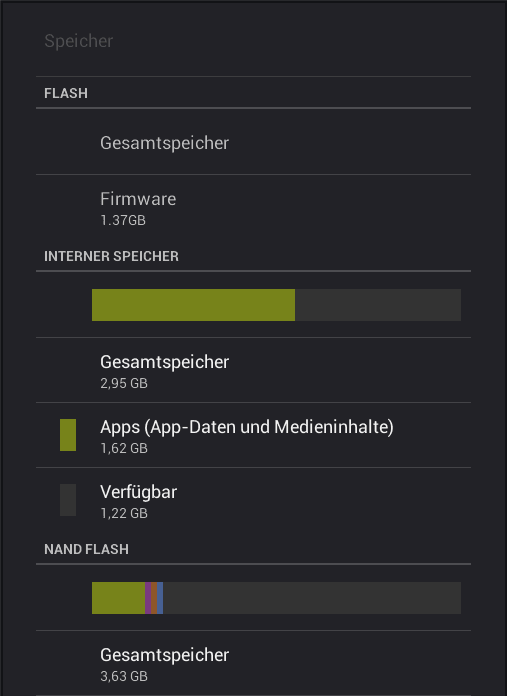This screenshot has height=696, width=507.
Task: Tap Gesamtspeicher 3,63 GB under NAND Flash
Action: pyautogui.click(x=254, y=663)
